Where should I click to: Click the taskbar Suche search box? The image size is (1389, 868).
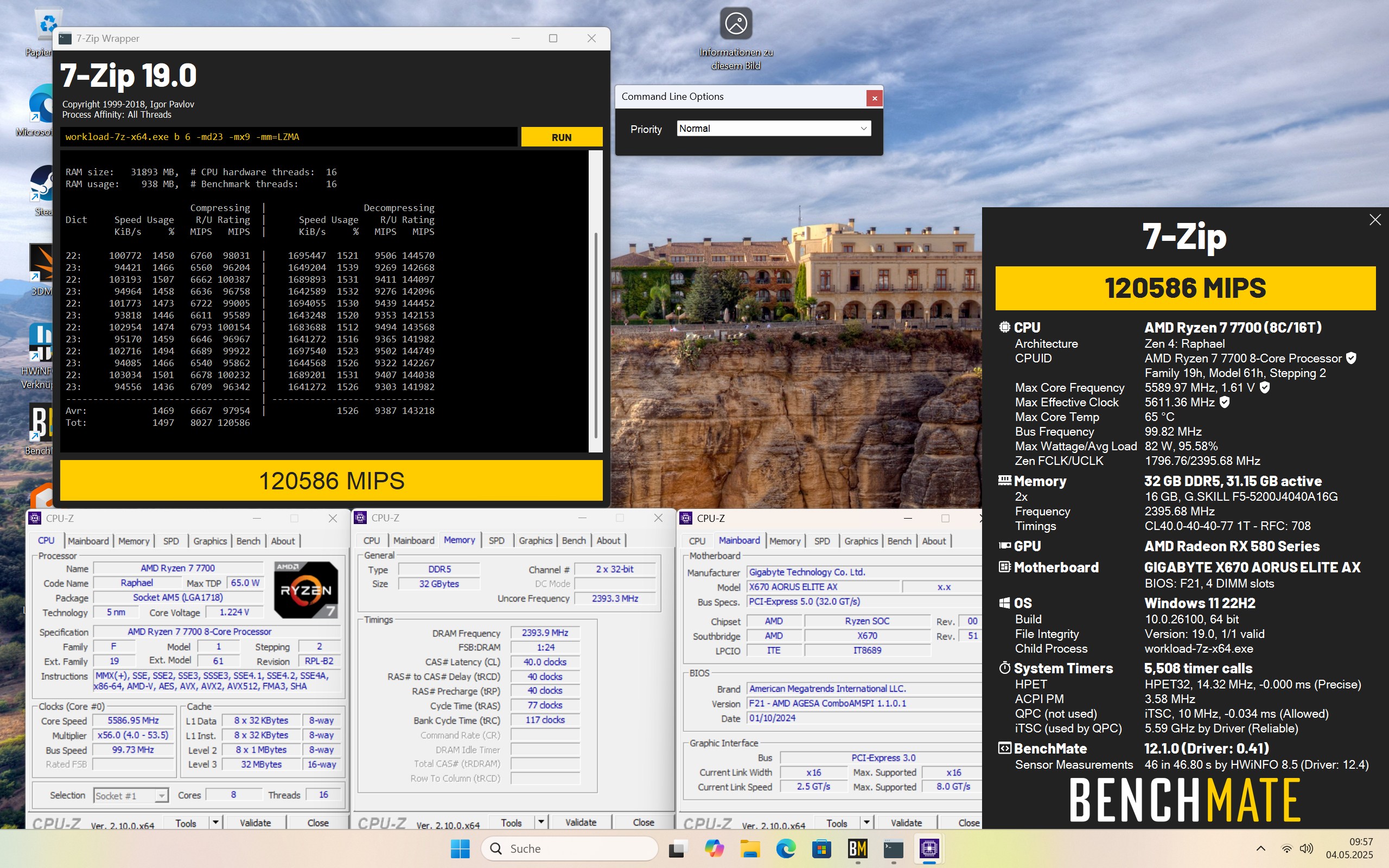(x=569, y=848)
